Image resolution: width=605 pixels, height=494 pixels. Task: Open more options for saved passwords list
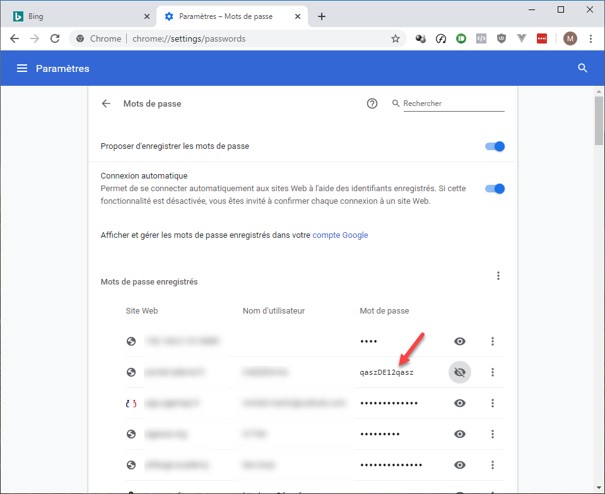click(498, 276)
